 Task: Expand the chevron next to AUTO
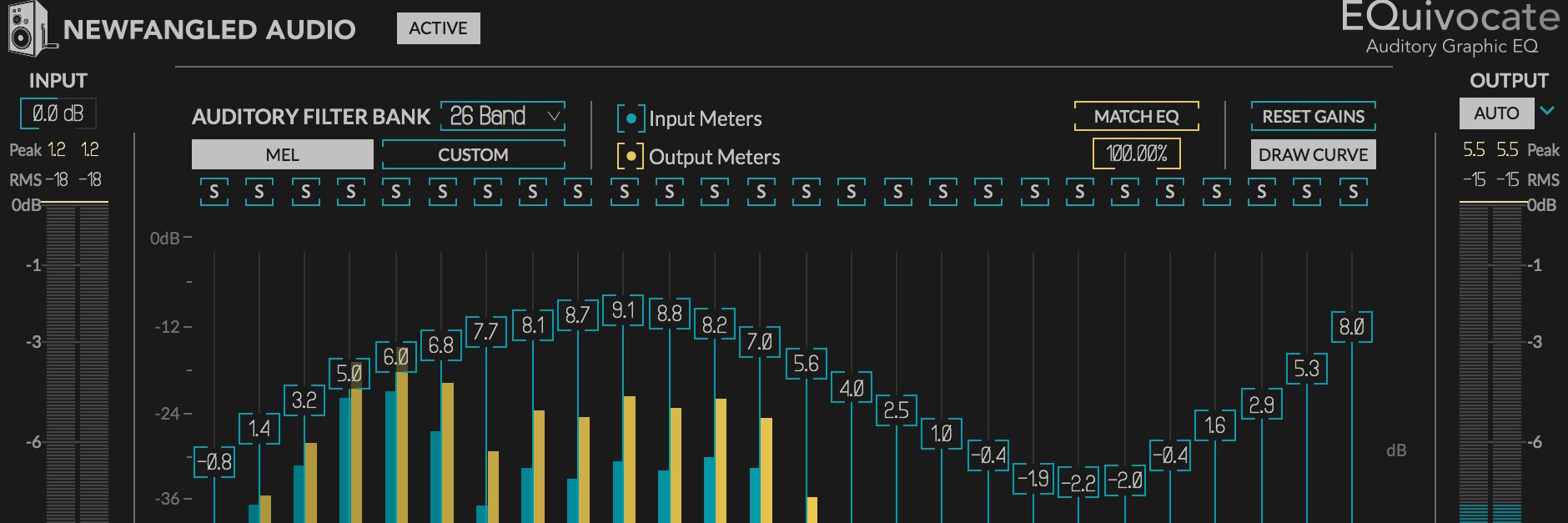pyautogui.click(x=1547, y=111)
